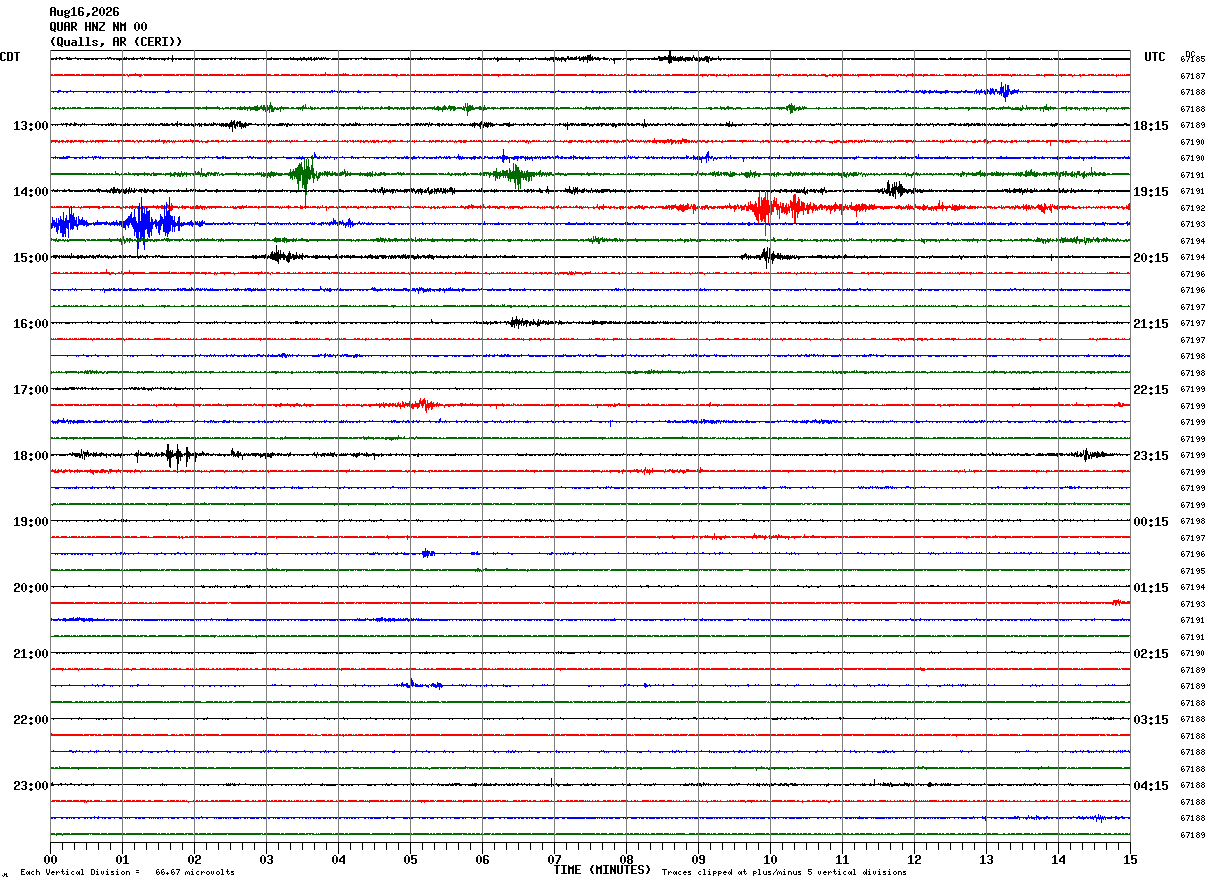
Task: Click the traces clipped footnote text
Action: coord(784,873)
